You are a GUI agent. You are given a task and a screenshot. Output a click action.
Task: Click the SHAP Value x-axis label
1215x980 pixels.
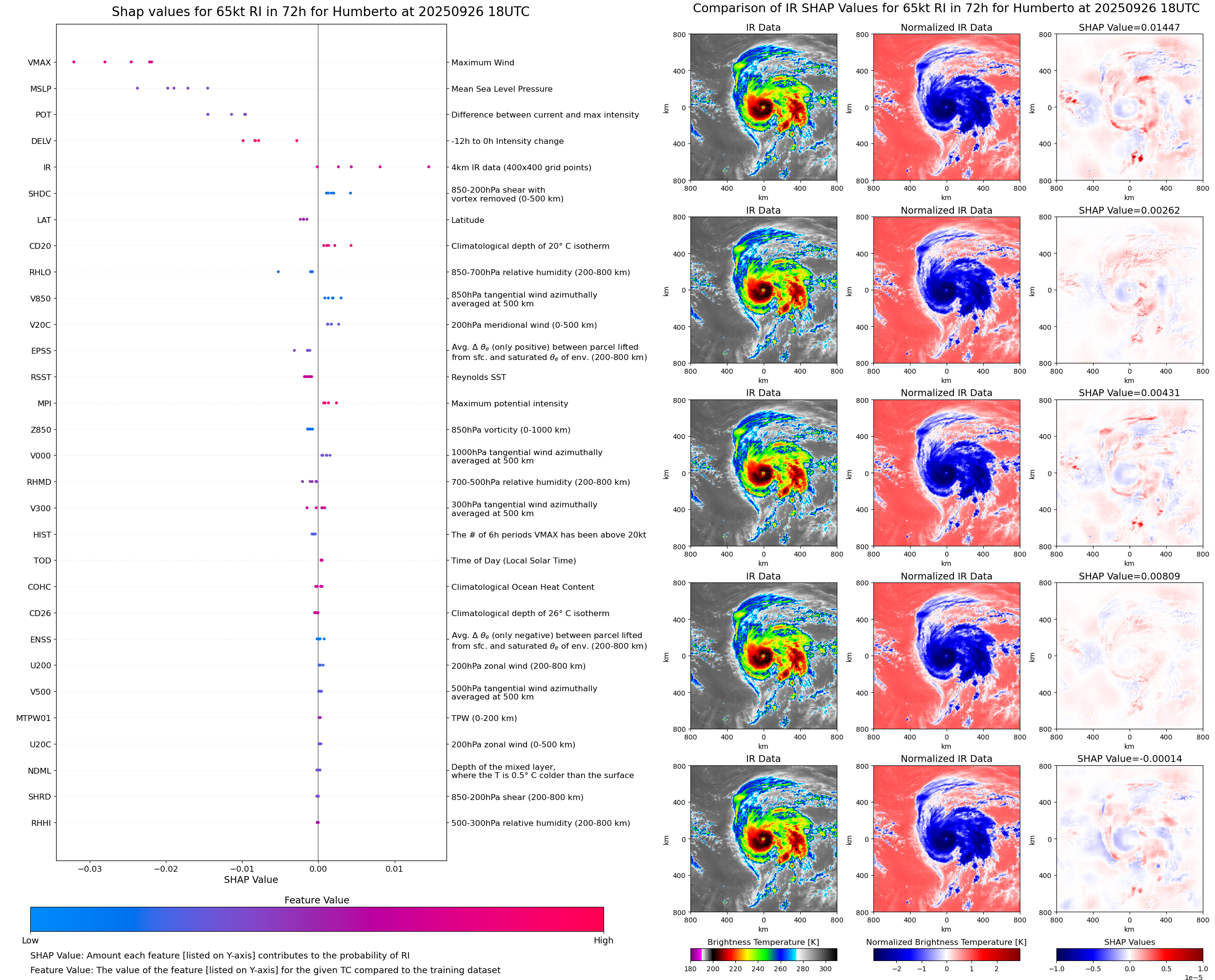coord(251,880)
